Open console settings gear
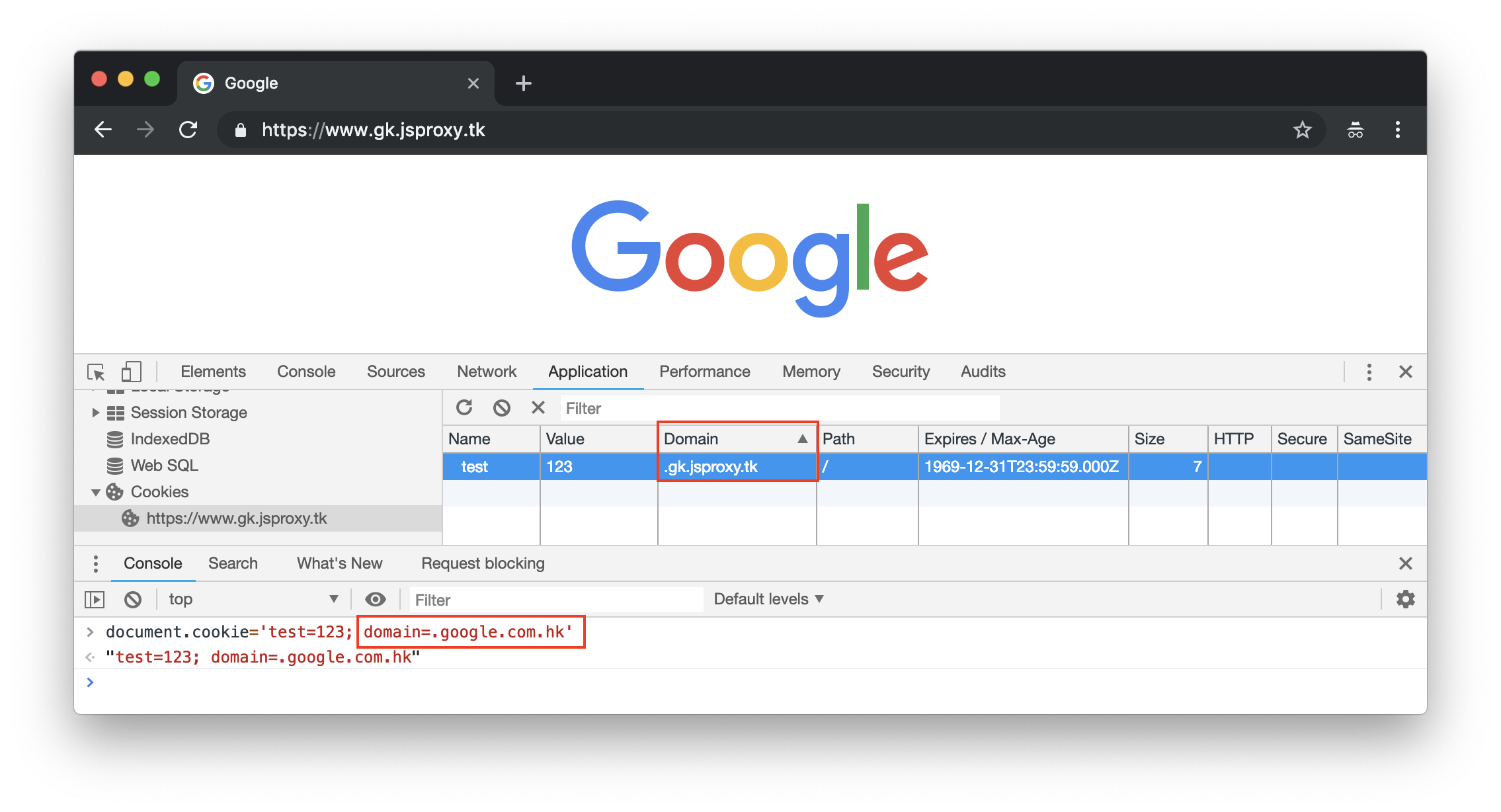 pos(1405,599)
